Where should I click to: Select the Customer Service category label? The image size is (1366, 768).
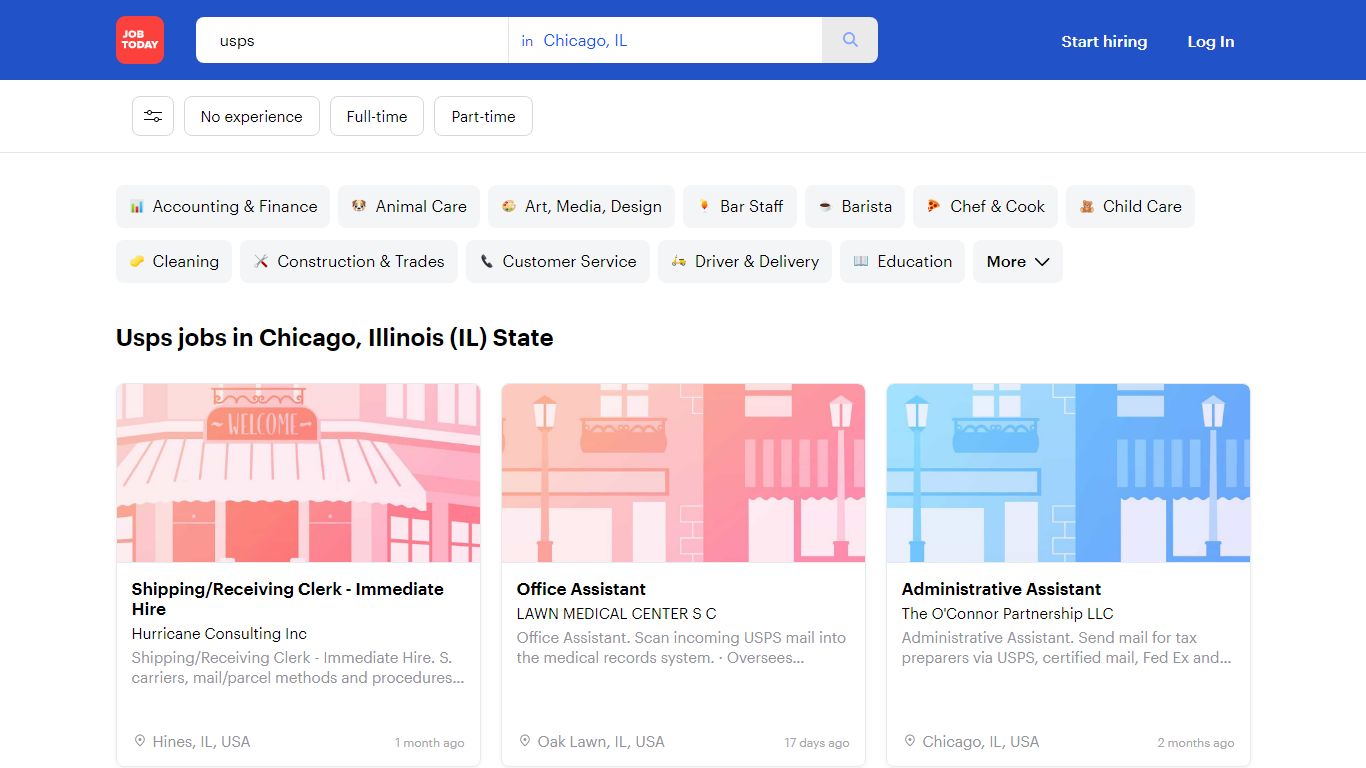pos(570,262)
